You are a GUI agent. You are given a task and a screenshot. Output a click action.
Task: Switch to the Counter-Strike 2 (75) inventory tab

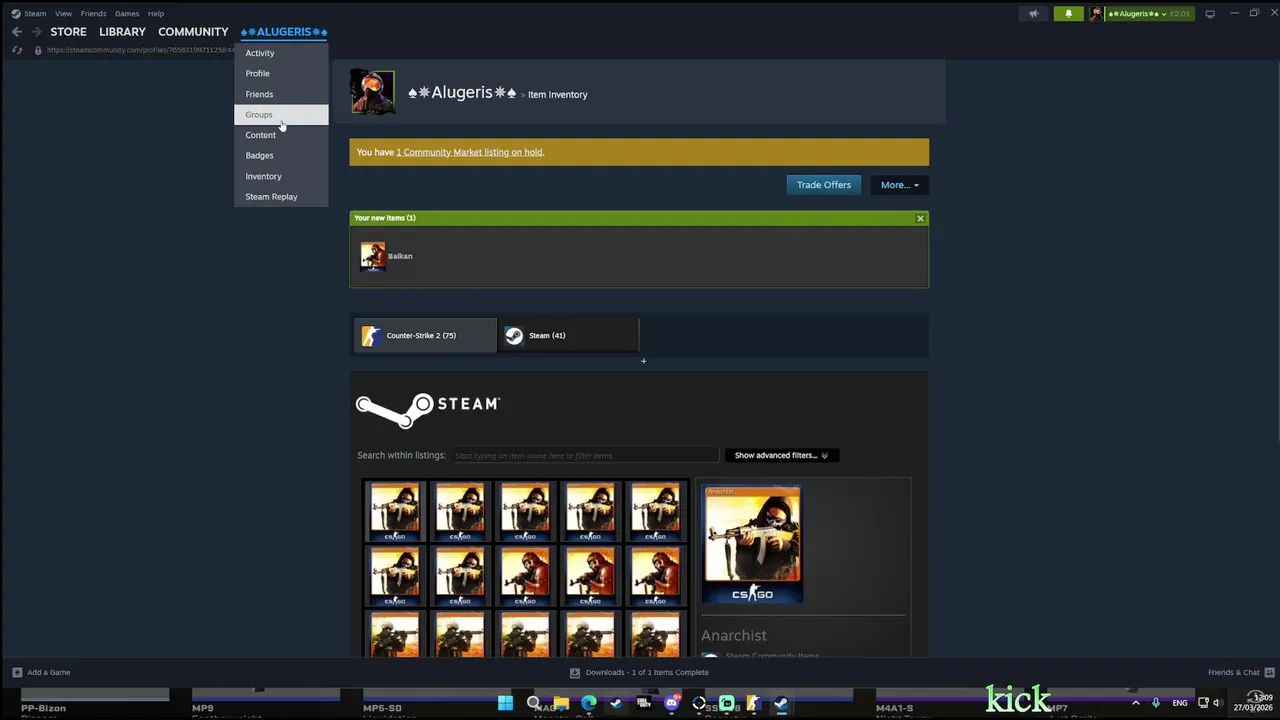[425, 336]
